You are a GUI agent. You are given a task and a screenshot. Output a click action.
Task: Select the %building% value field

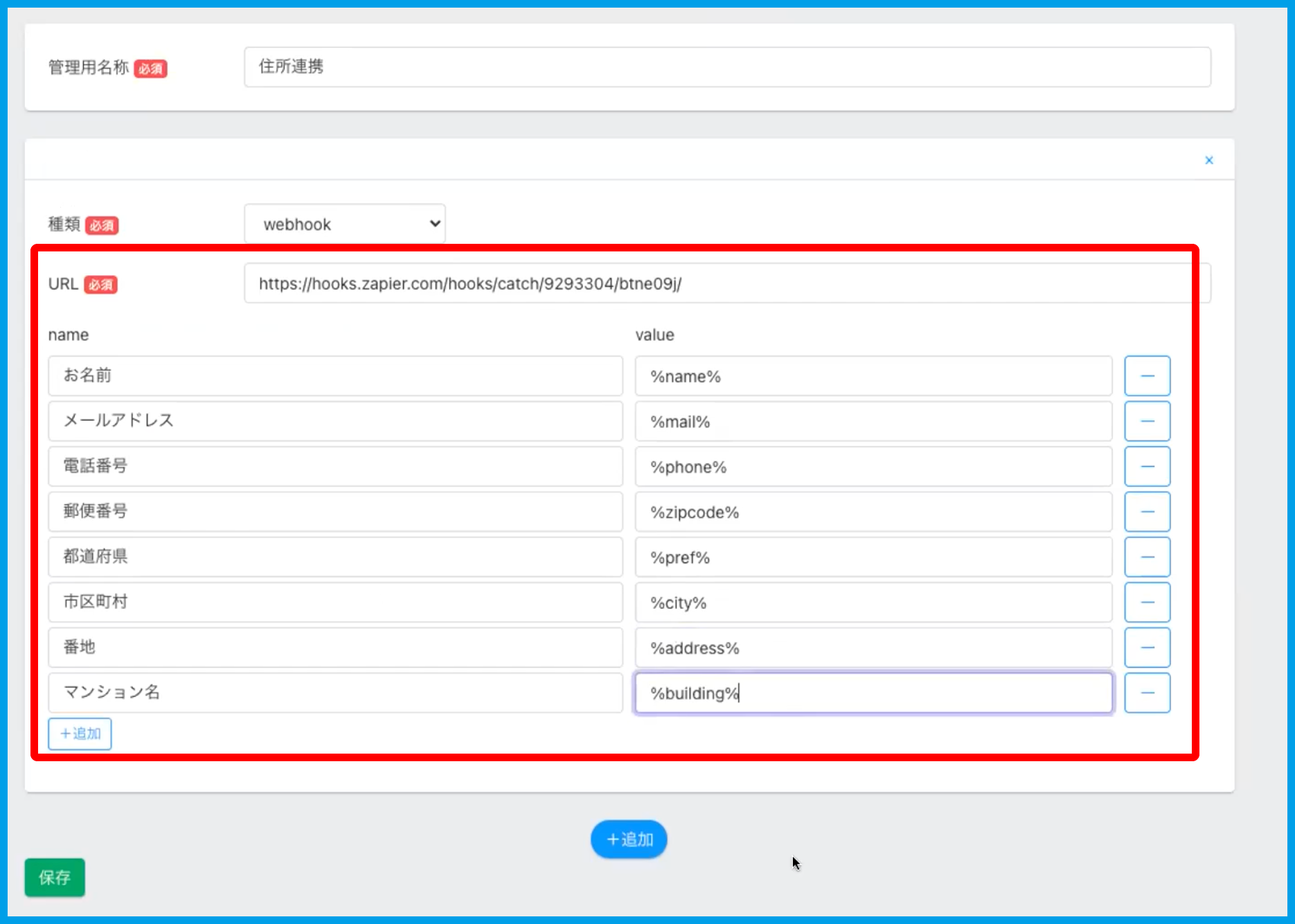click(873, 693)
